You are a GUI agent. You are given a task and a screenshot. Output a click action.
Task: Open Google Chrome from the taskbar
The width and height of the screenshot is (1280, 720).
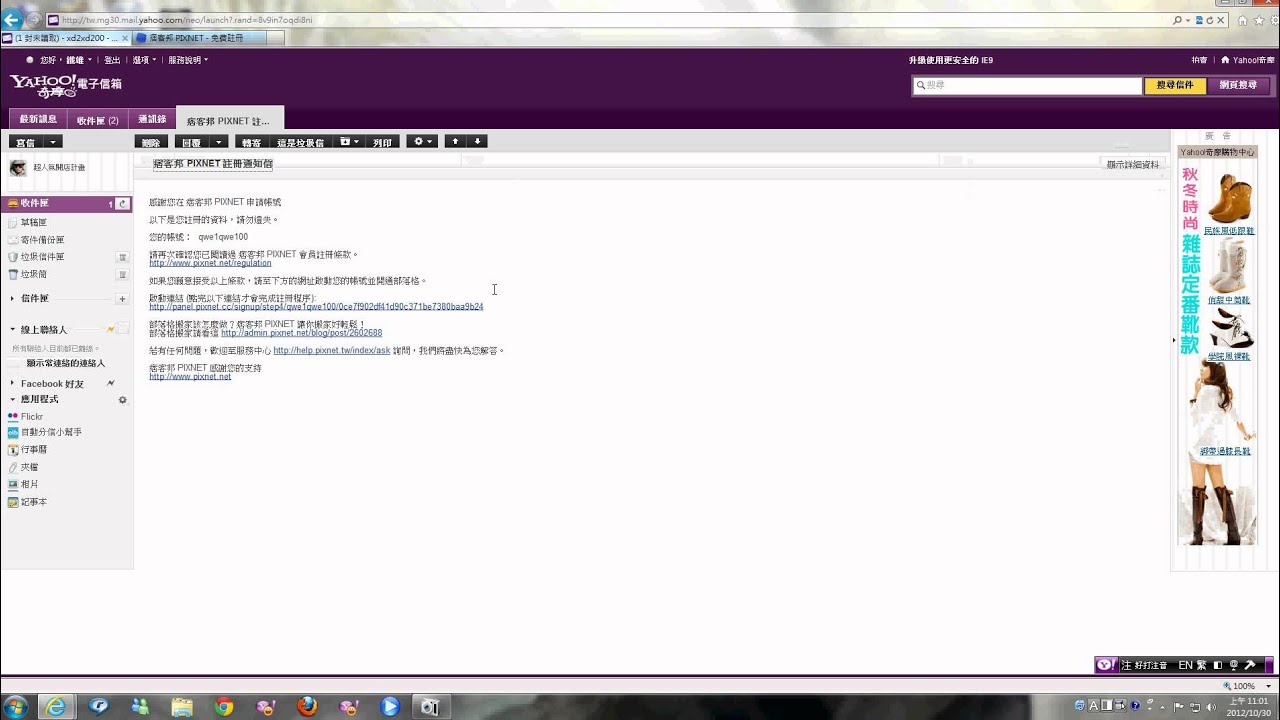pos(223,707)
